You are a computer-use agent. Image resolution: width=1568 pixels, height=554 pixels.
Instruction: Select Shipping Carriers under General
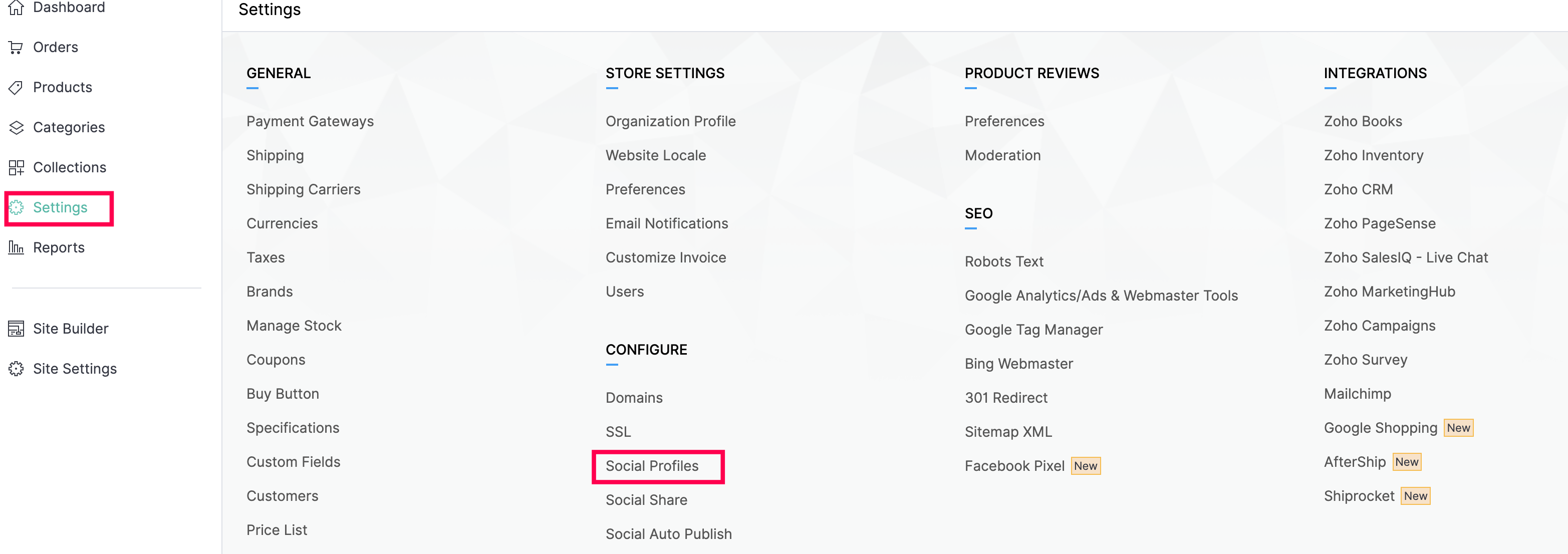coord(303,190)
